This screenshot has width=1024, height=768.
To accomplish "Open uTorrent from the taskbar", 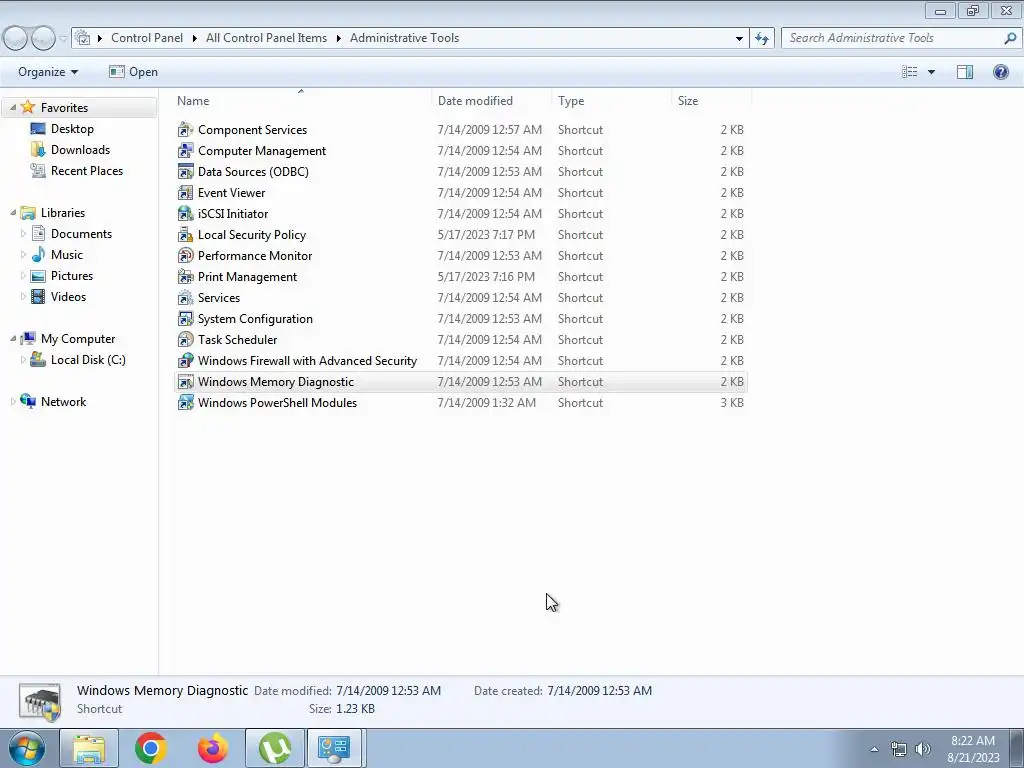I will point(275,748).
